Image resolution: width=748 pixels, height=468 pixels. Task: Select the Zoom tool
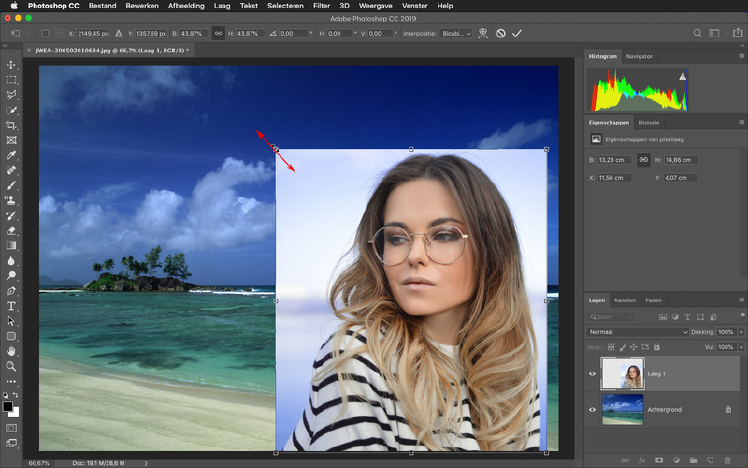(11, 366)
